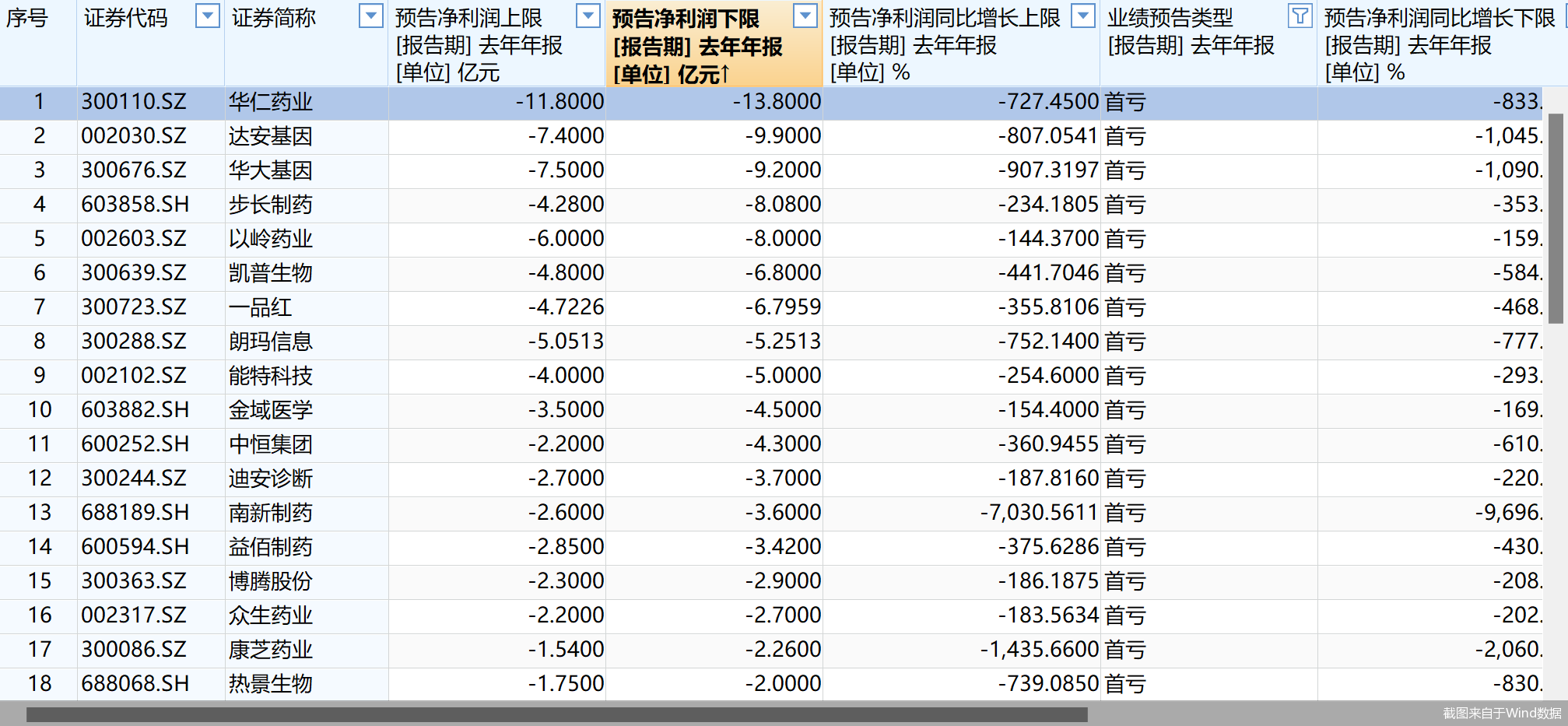Open the 预告净利润下限 filter menu
Image resolution: width=1568 pixels, height=726 pixels.
[x=805, y=16]
